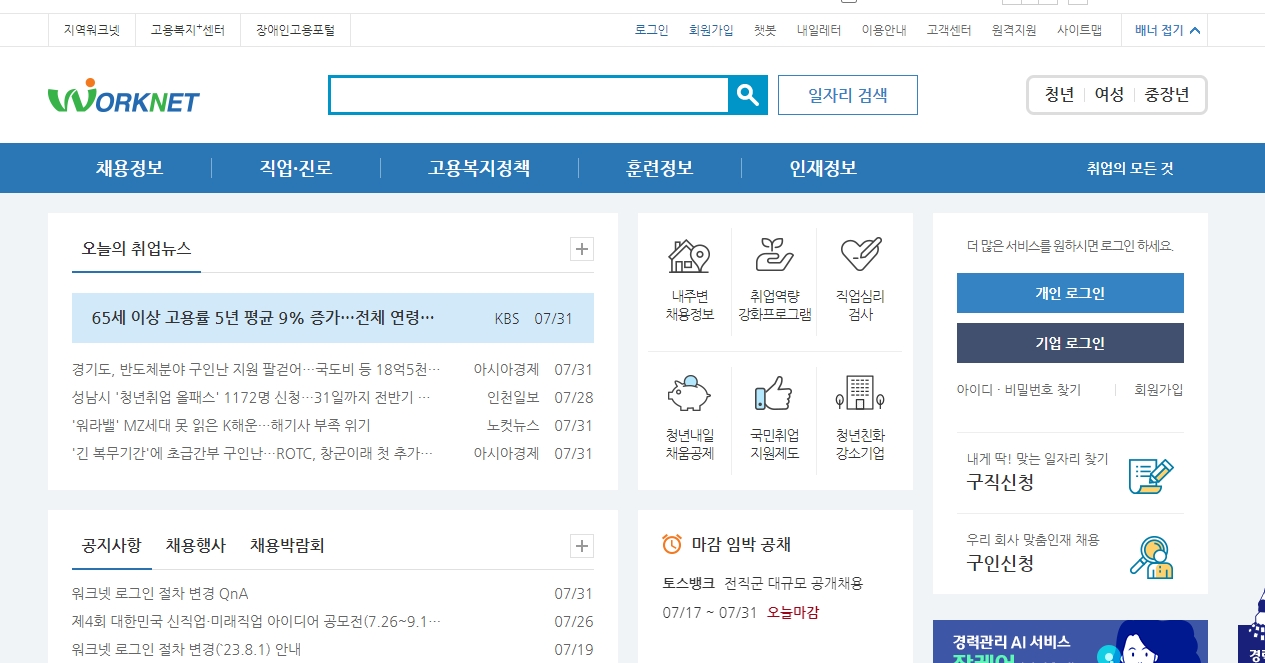This screenshot has width=1265, height=663.
Task: Click the 청년내일 채움공제 piggy bank icon
Action: coord(688,405)
